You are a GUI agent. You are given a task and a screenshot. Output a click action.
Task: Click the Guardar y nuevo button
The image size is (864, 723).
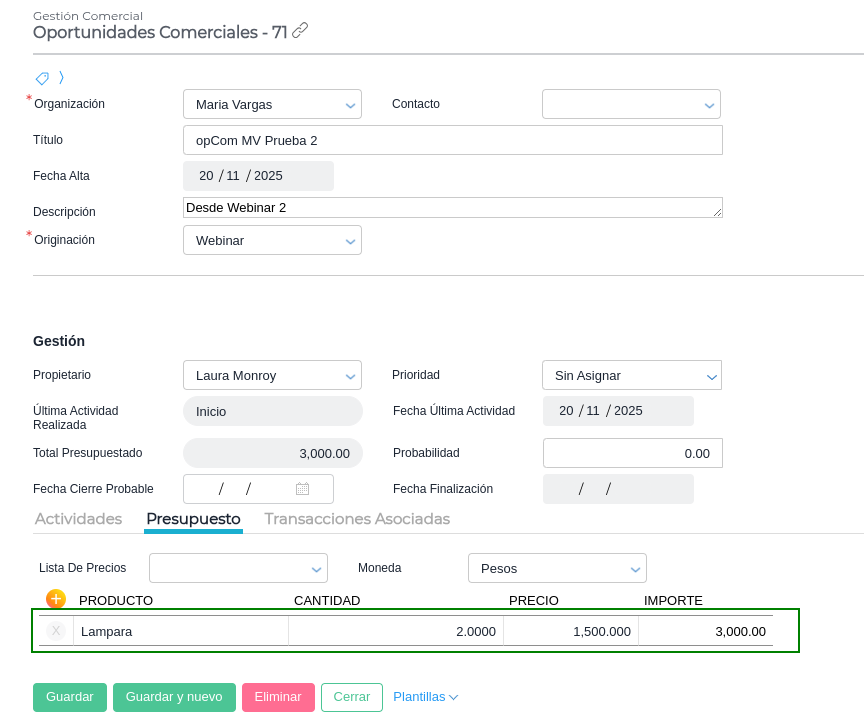(174, 697)
